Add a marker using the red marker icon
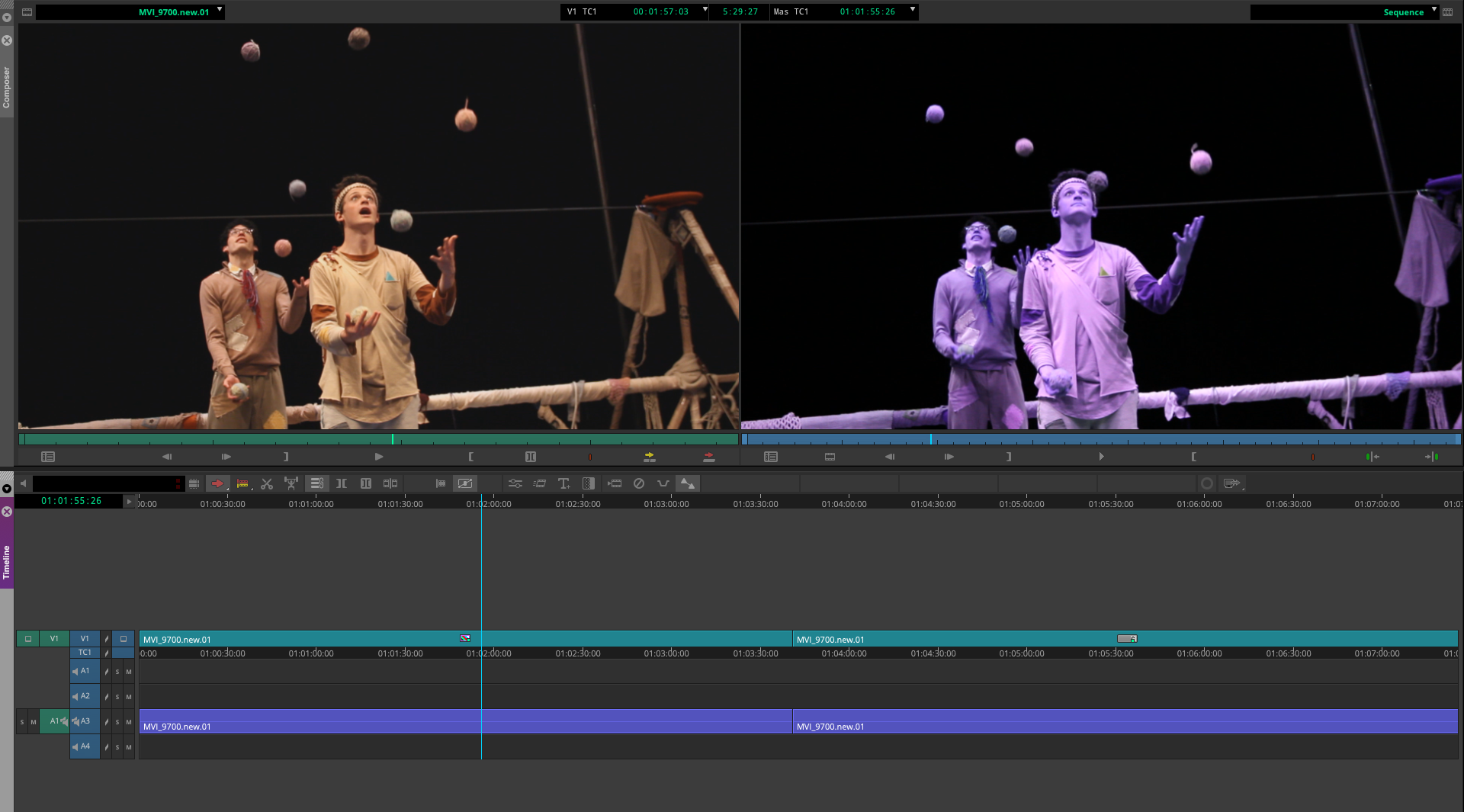The width and height of the screenshot is (1464, 812). tap(589, 456)
